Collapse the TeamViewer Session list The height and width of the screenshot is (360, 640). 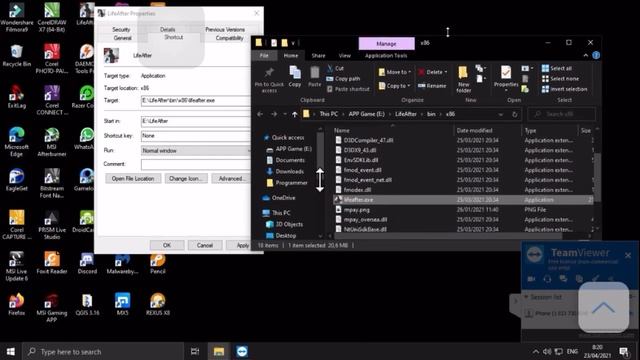pyautogui.click(x=526, y=297)
